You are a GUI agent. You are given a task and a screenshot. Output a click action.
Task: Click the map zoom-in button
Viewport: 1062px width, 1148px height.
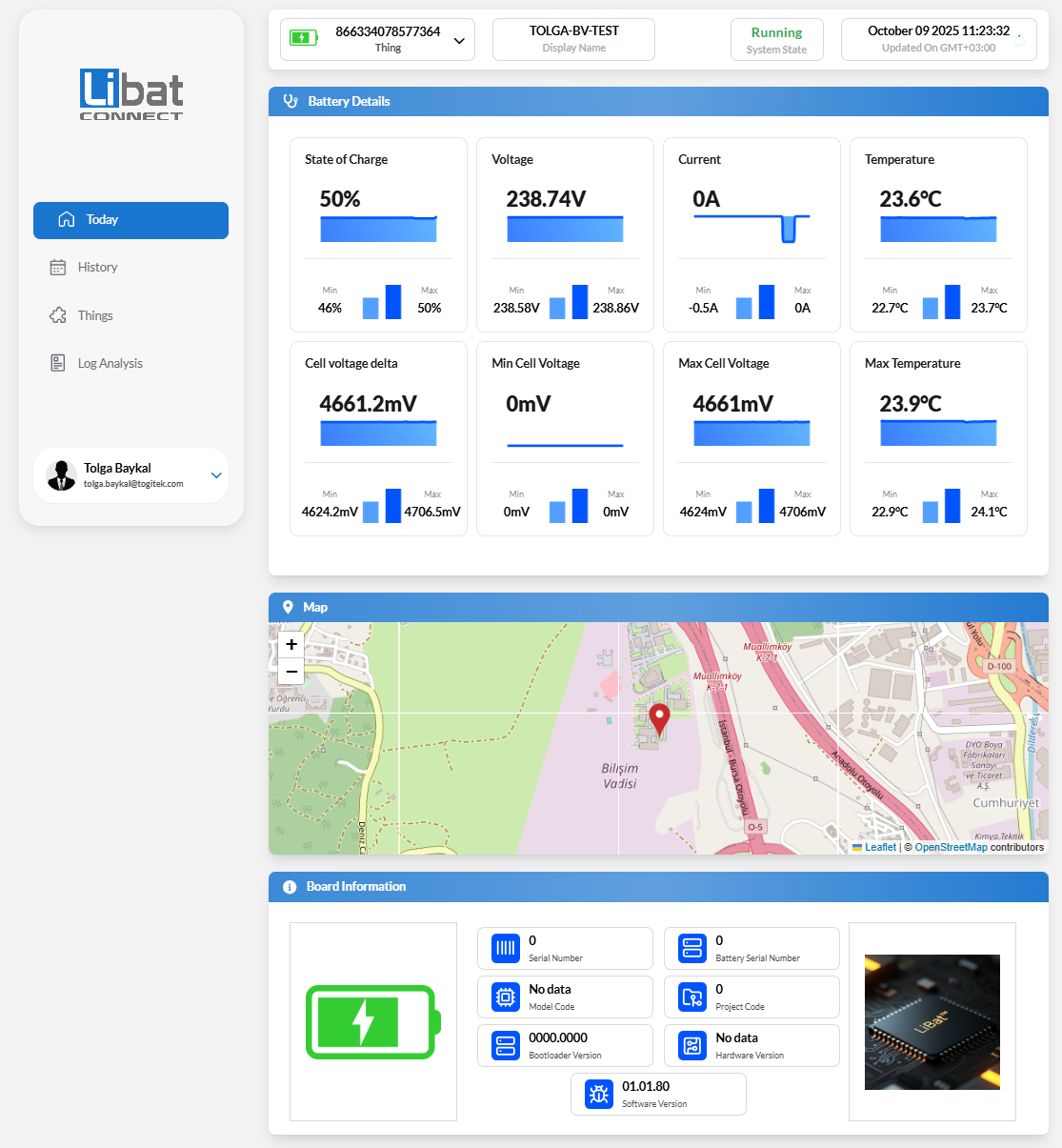pos(291,644)
